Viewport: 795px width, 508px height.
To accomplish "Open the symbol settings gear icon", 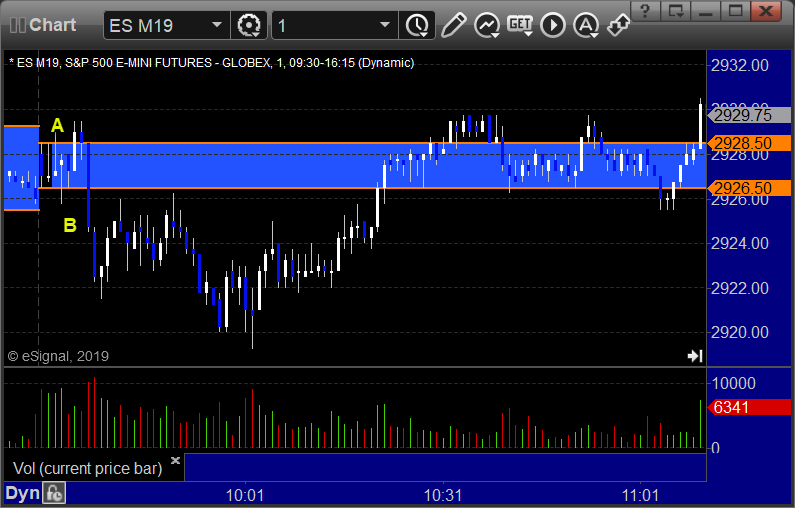I will pos(249,25).
